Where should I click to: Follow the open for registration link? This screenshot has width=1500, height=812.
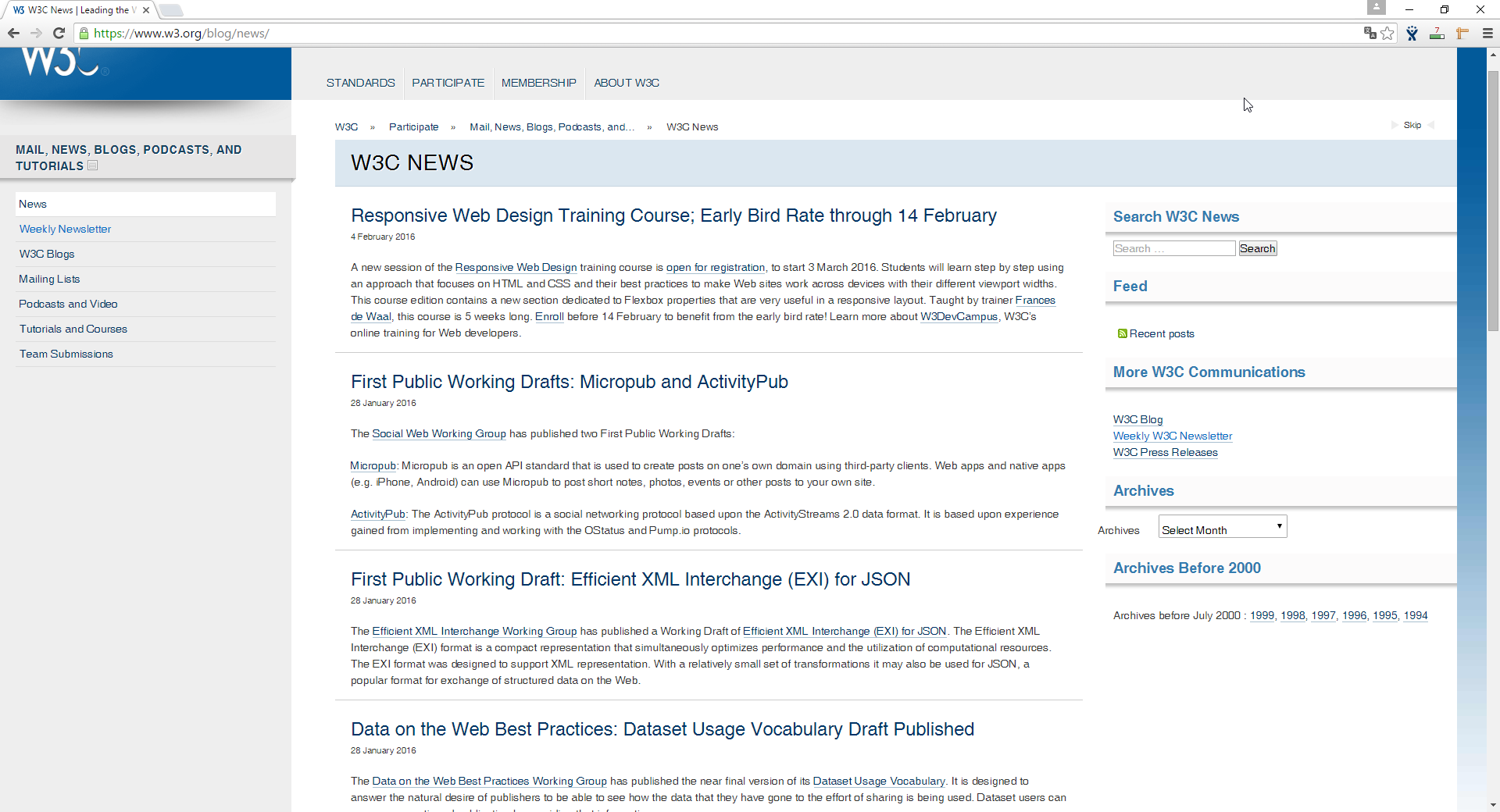[x=716, y=267]
